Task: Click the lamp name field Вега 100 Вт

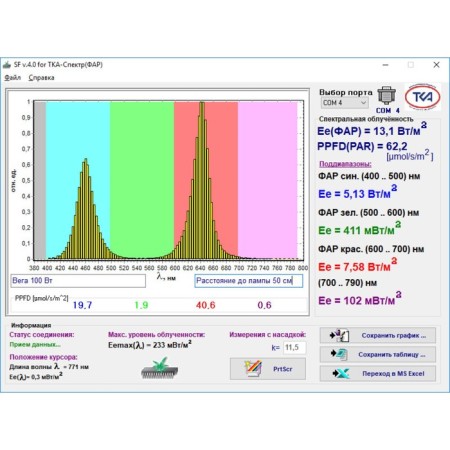Action: pyautogui.click(x=78, y=281)
